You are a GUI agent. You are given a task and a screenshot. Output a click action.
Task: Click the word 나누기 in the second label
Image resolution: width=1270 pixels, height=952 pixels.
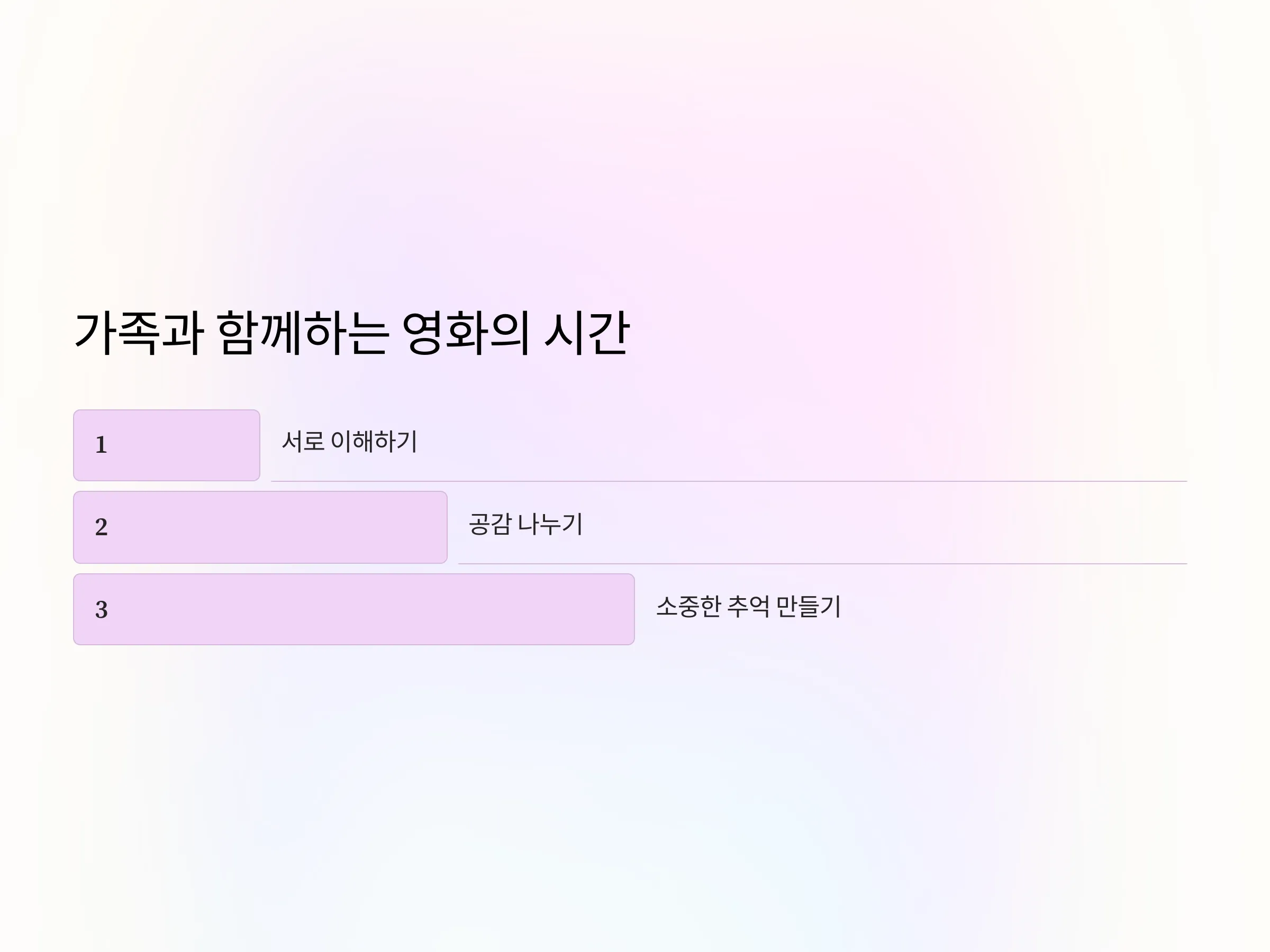click(x=550, y=524)
